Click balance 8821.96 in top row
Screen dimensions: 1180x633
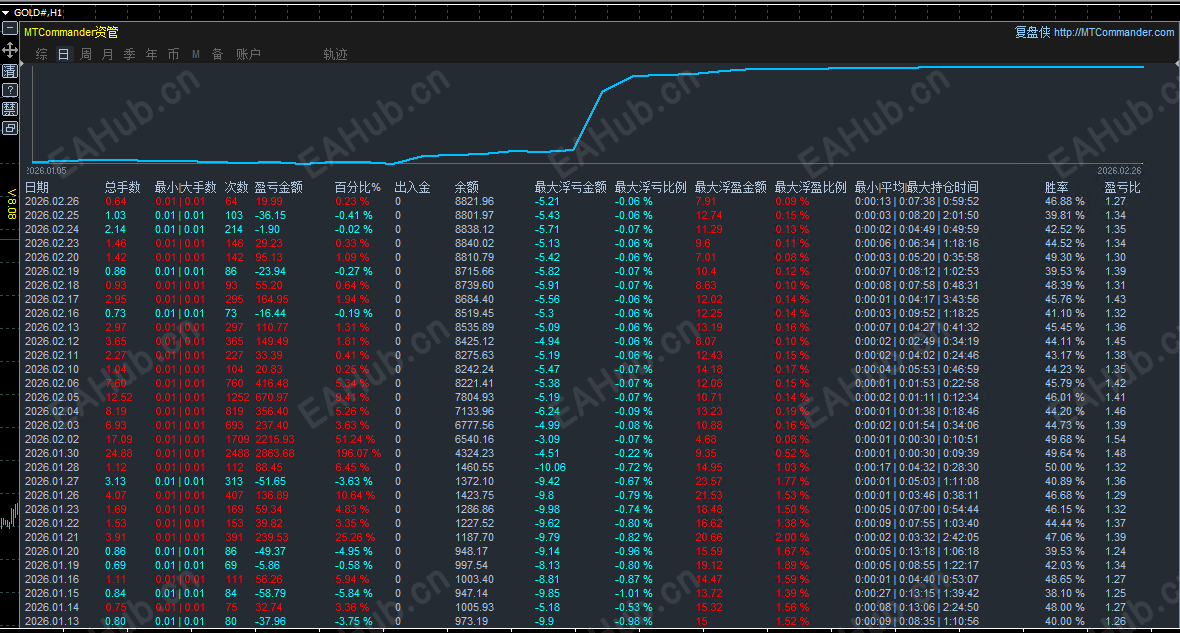474,201
